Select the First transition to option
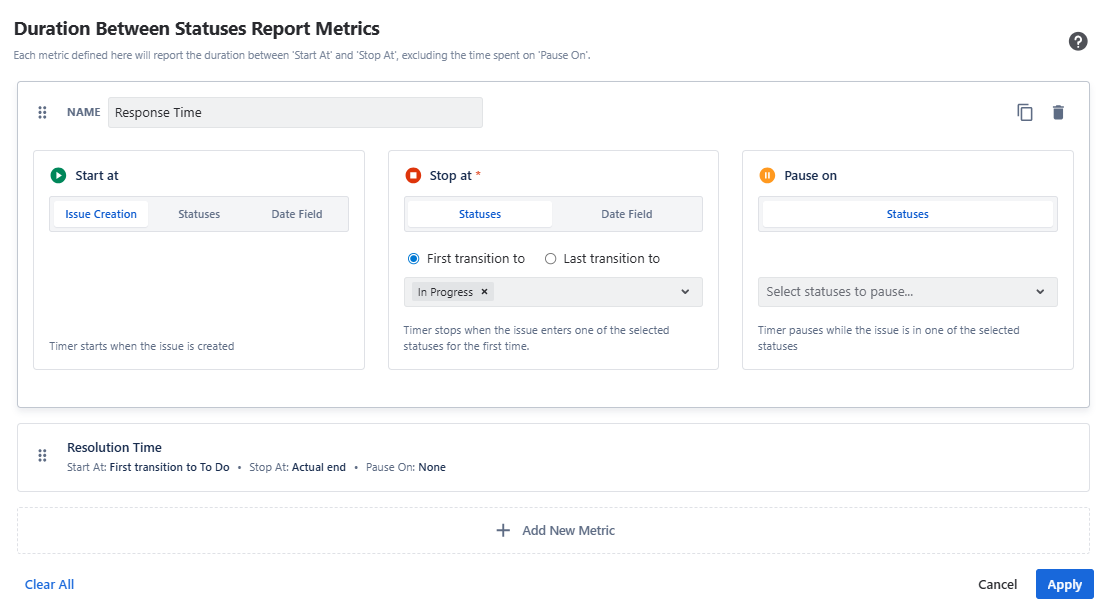The width and height of the screenshot is (1110, 609). coord(413,258)
